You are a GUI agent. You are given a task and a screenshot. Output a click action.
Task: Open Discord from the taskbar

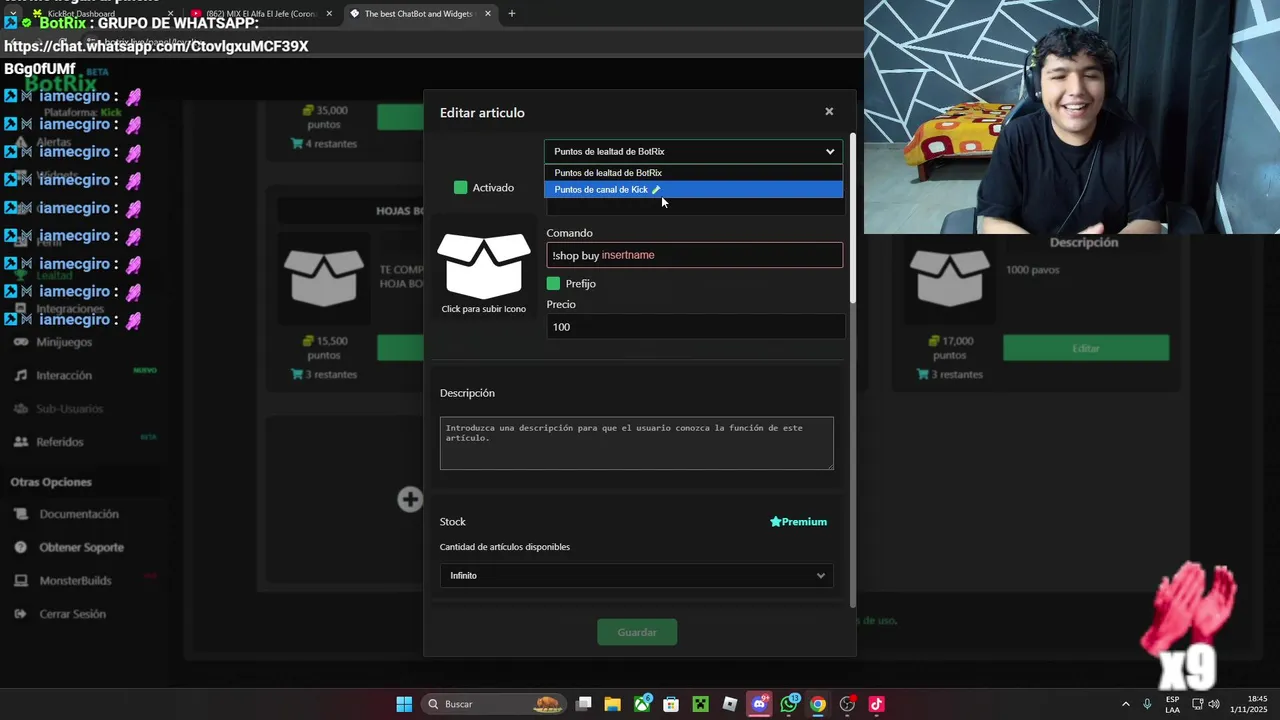tap(759, 704)
